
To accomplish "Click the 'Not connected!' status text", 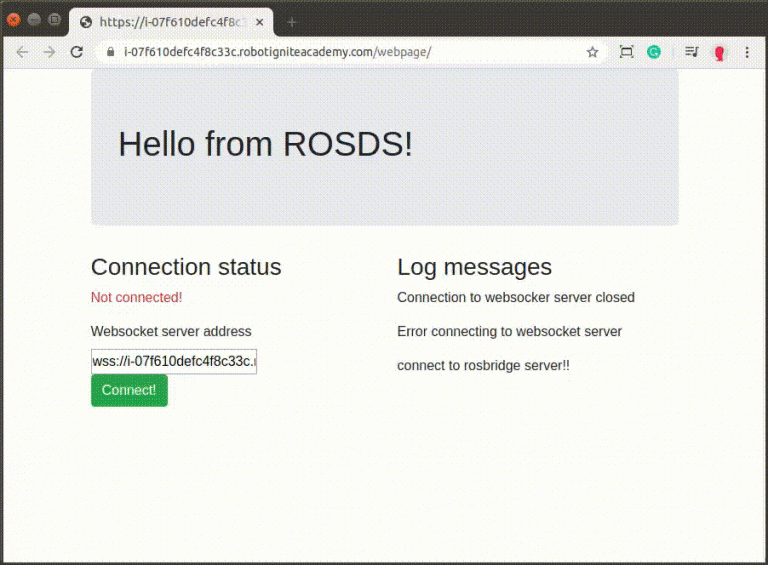I will 137,297.
